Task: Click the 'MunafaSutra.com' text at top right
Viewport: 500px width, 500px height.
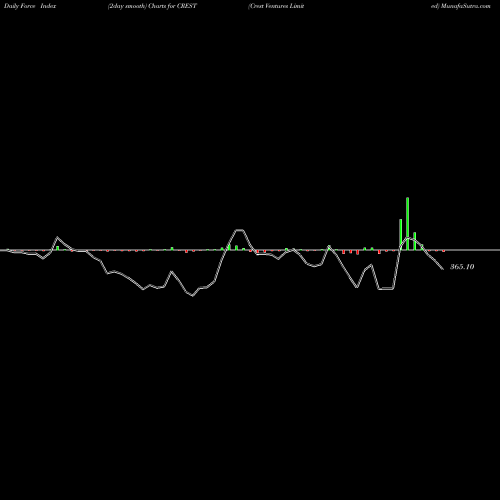Action: point(466,6)
